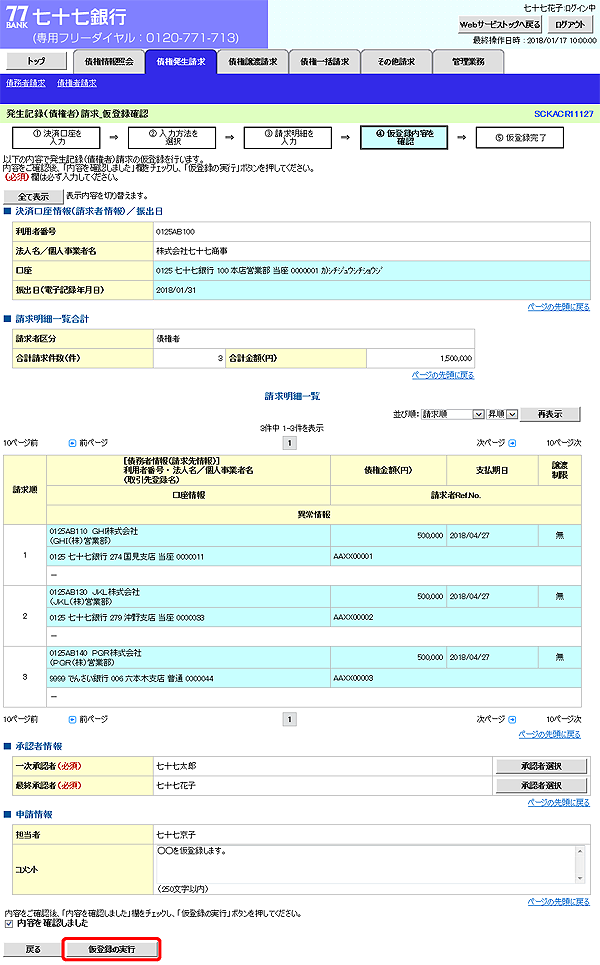Viewport: 600px width, 965px height.
Task: Click the 債務者請求 submenu link
Action: (26, 83)
